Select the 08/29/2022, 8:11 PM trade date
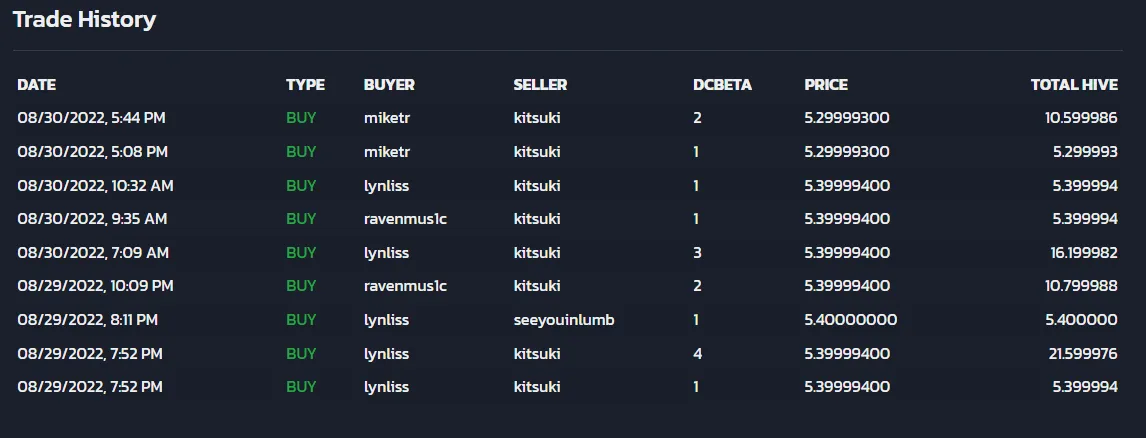Viewport: 1146px width, 438px height. pos(88,320)
